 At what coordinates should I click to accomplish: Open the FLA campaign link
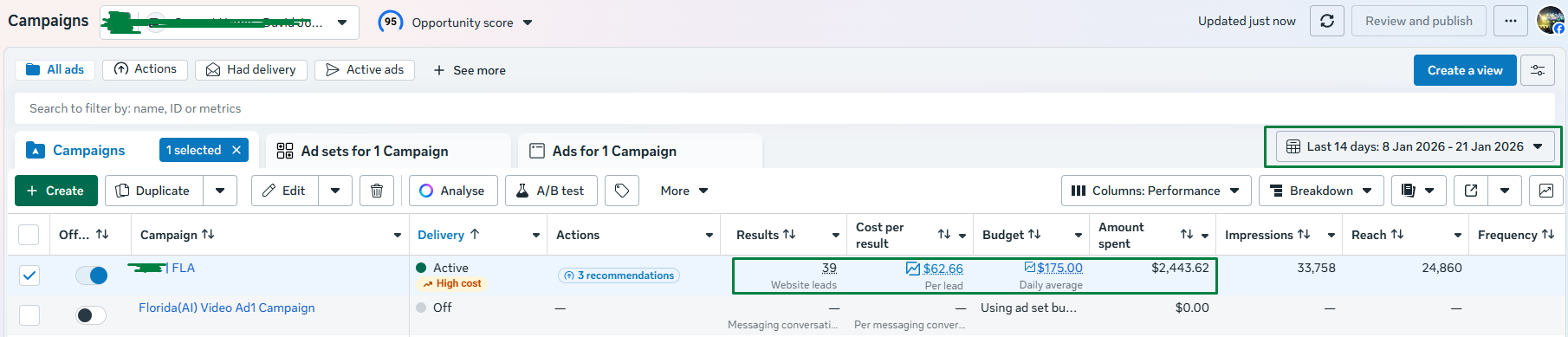(184, 268)
